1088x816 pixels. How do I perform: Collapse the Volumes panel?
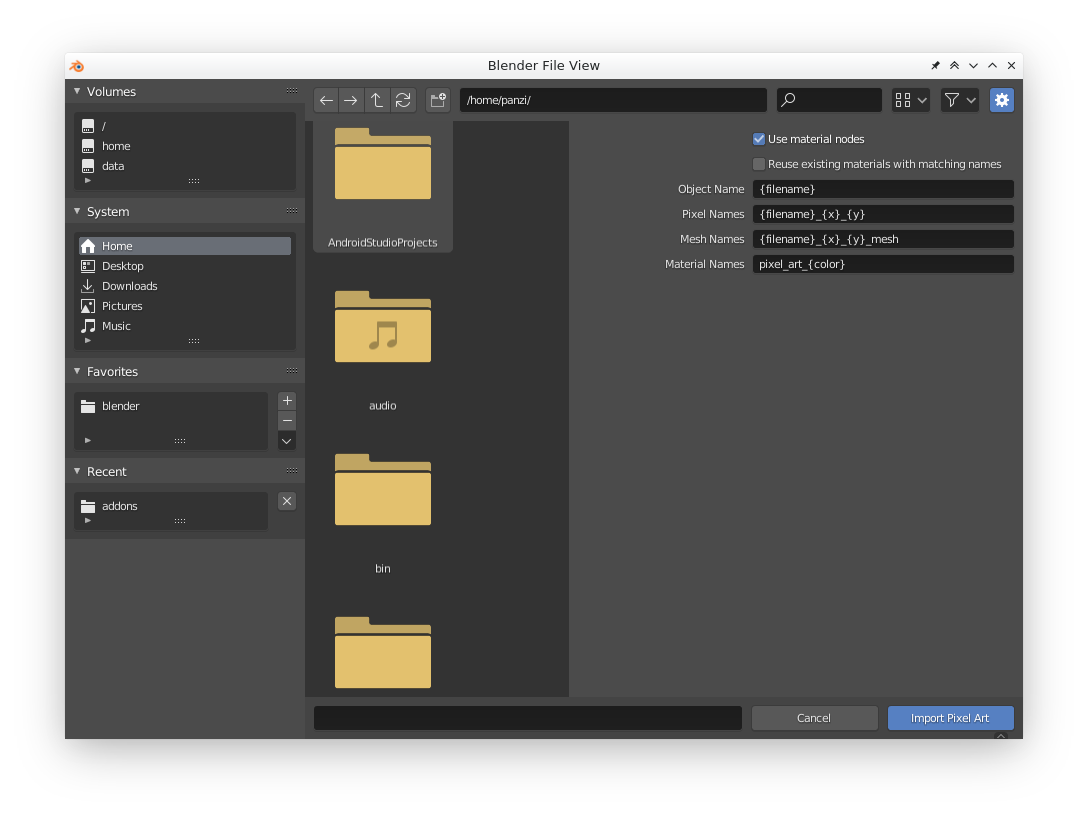(x=77, y=91)
